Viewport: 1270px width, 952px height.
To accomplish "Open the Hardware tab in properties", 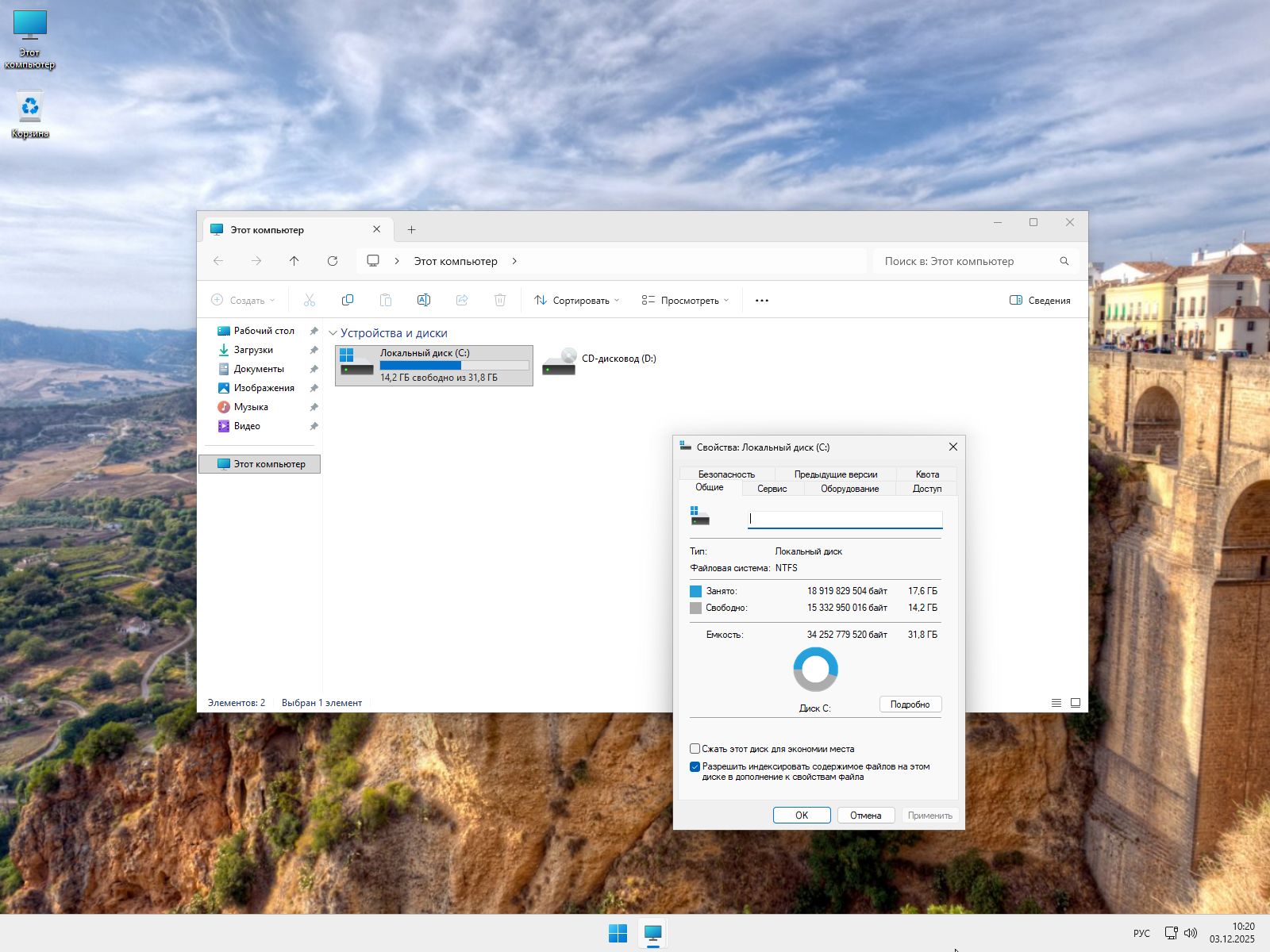I will [849, 489].
